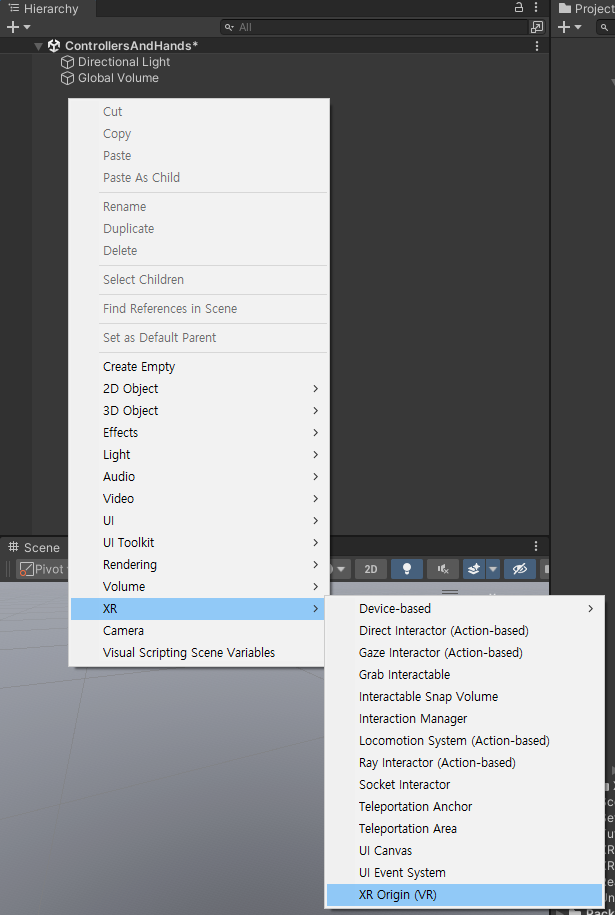Image resolution: width=615 pixels, height=915 pixels.
Task: Choose Gaze Interactor (Action-based)
Action: tap(465, 652)
